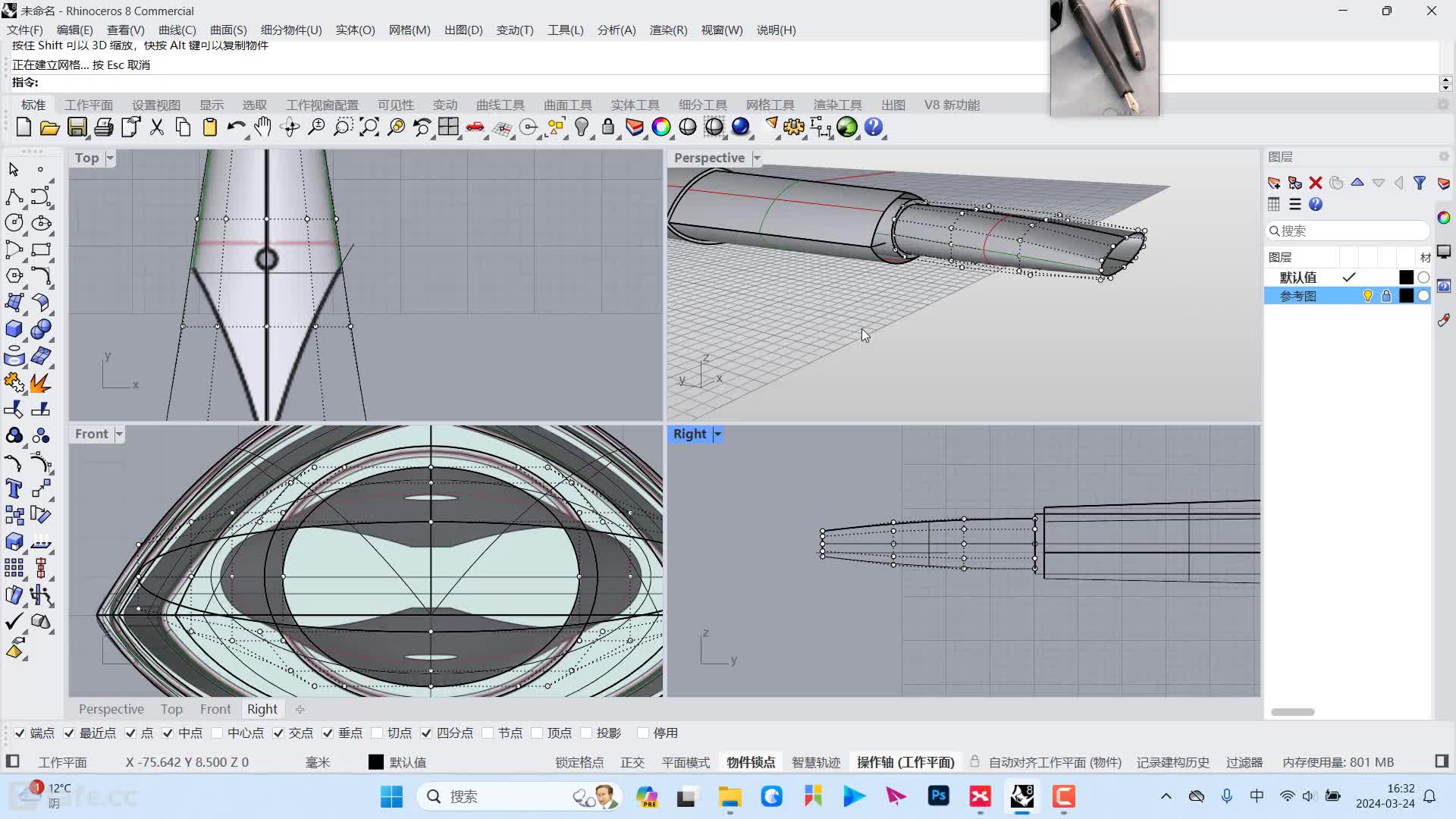
Task: Toggle the 端点 osnap checkbox
Action: tap(20, 733)
